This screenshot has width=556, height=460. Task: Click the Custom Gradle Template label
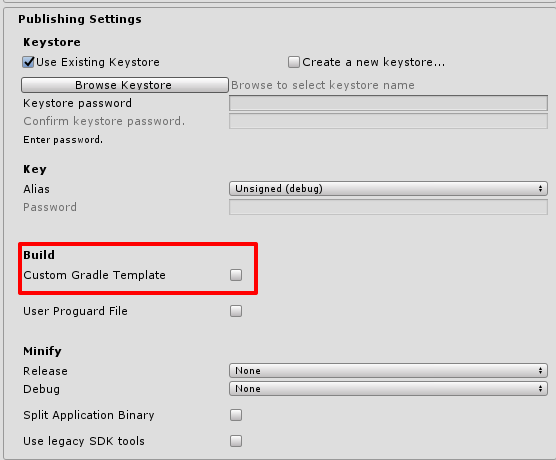94,275
